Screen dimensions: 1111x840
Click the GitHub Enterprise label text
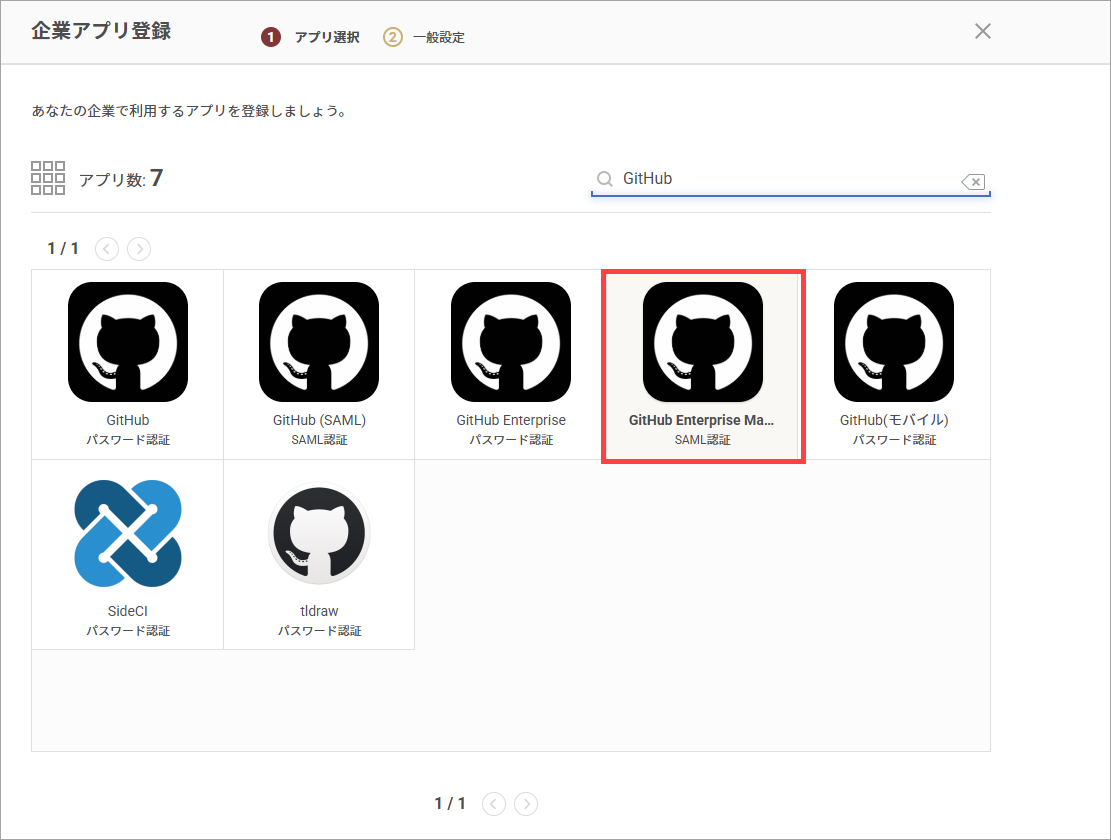tap(511, 420)
